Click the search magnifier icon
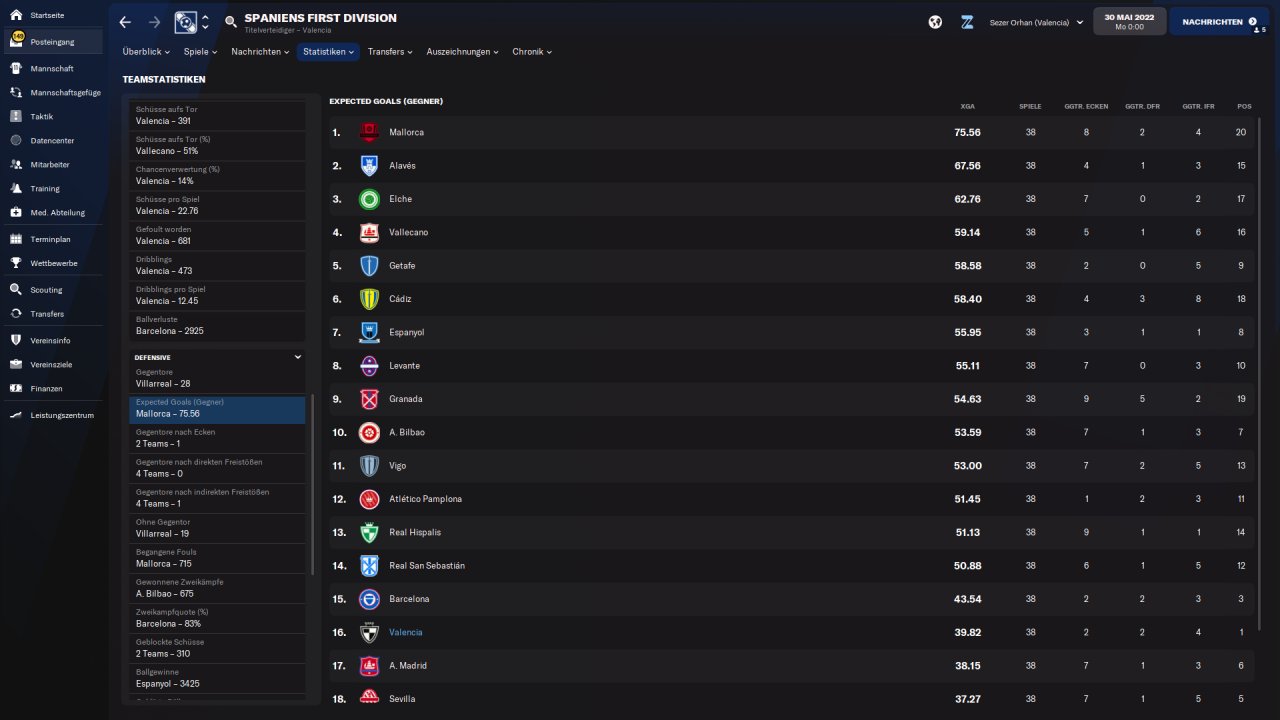Screen dimensions: 1280x720 pos(231,22)
